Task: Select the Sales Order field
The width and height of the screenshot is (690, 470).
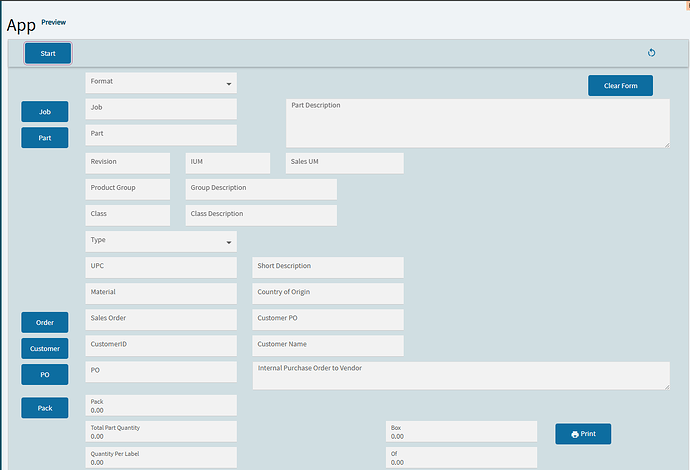Action: click(x=161, y=319)
